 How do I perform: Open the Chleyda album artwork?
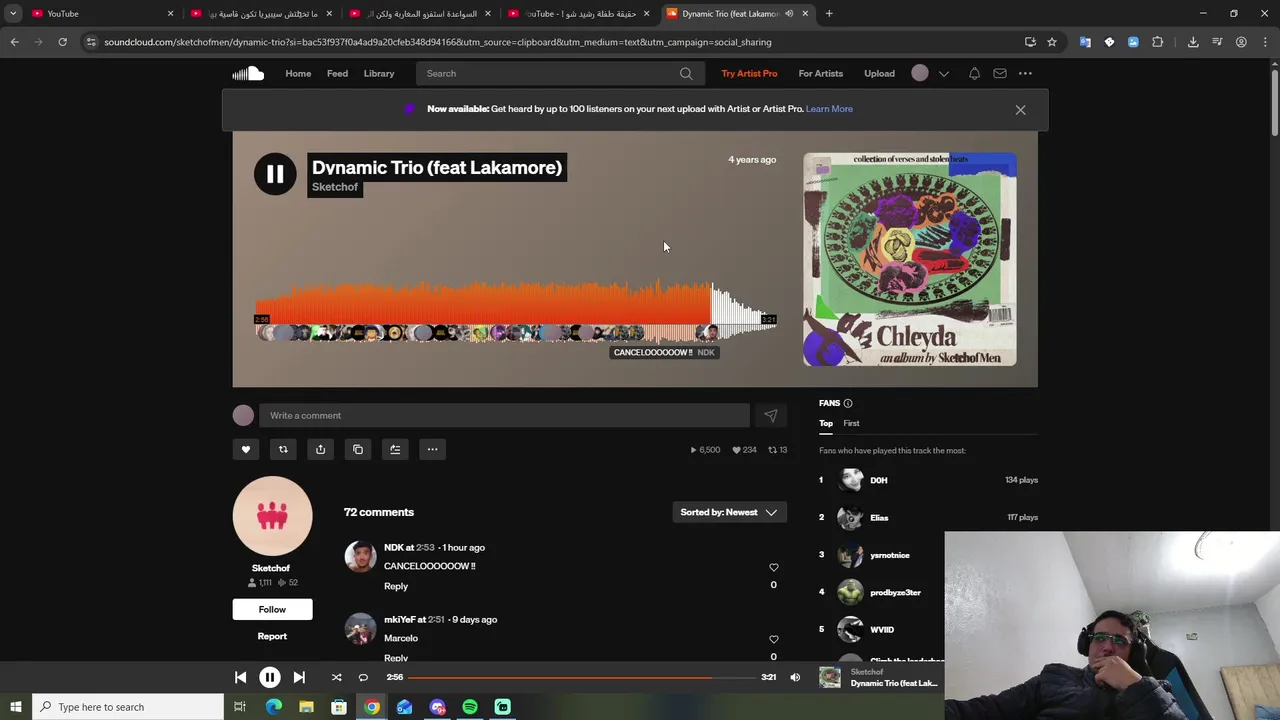coord(910,259)
